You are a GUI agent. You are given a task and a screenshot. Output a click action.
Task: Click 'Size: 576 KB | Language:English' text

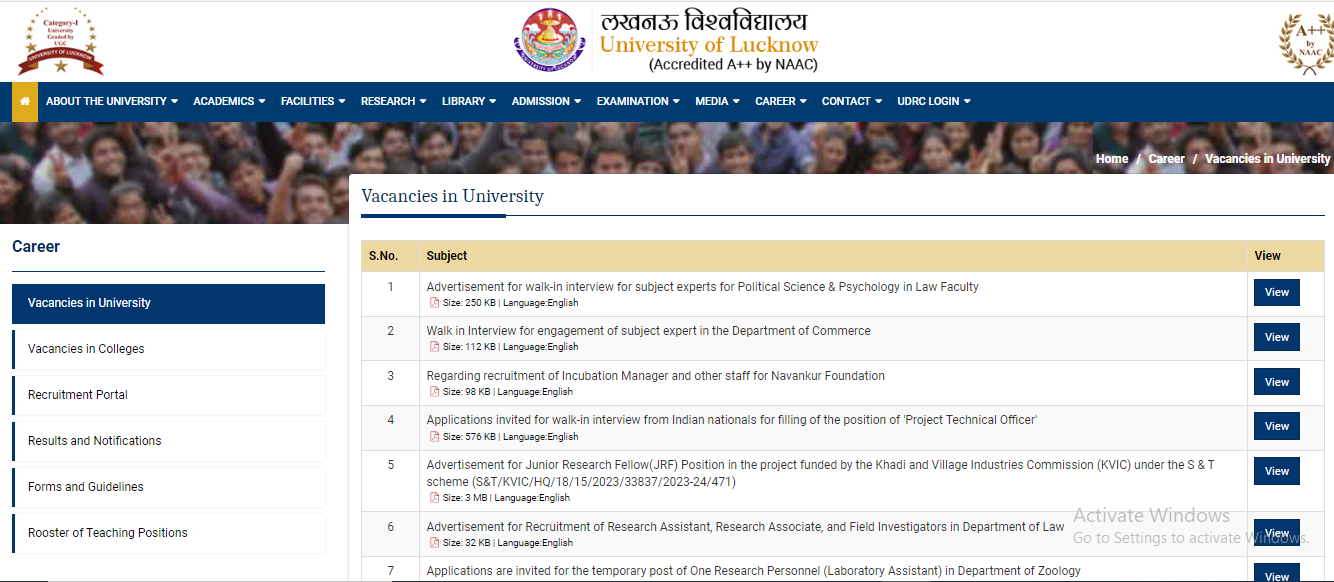tap(510, 437)
